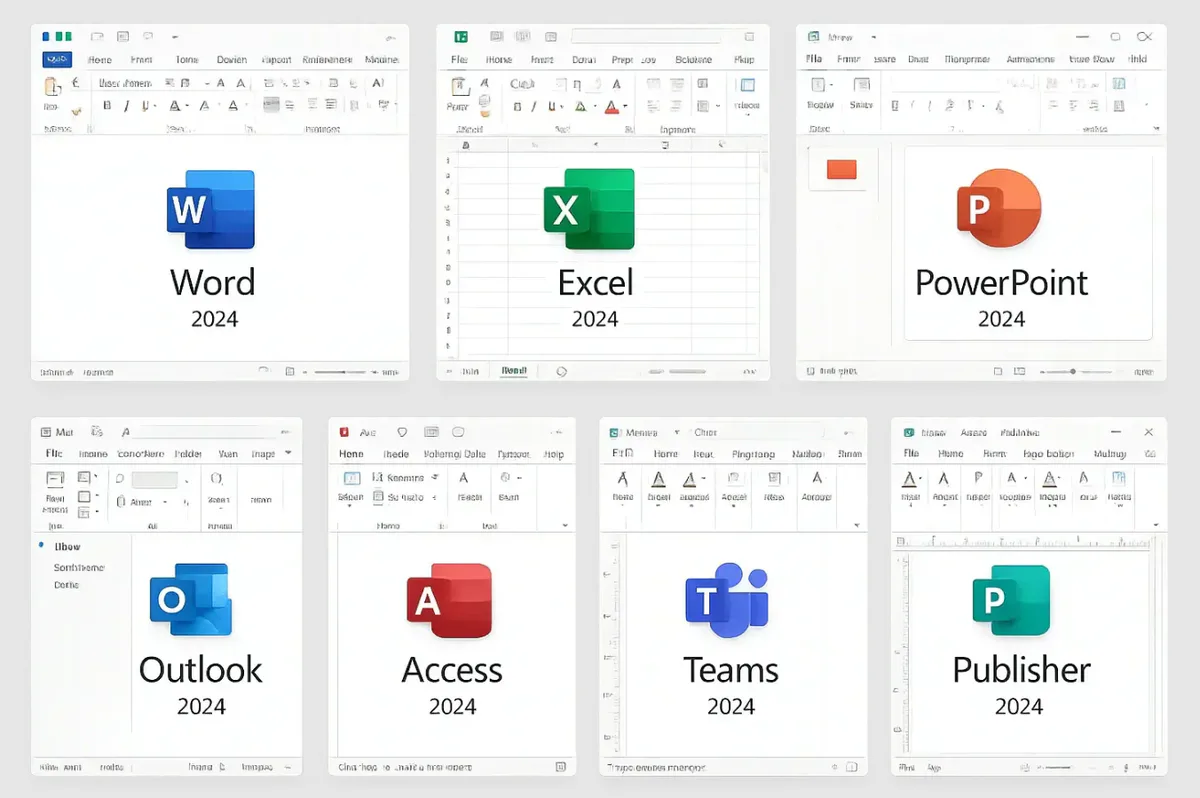This screenshot has width=1200, height=798.
Task: Click the Teams app icon
Action: coord(728,600)
